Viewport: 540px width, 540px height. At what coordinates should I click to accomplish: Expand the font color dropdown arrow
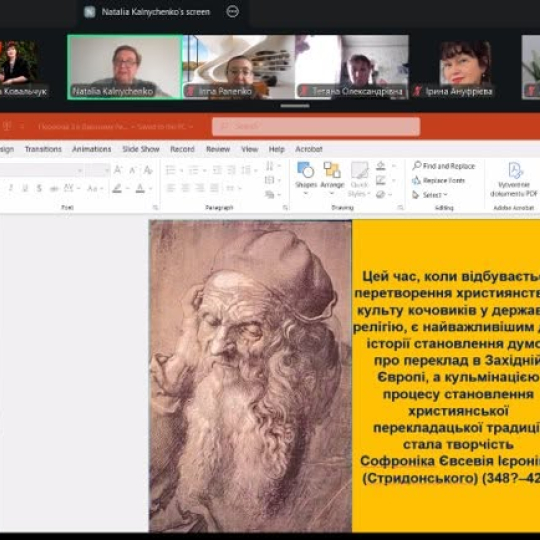point(150,188)
